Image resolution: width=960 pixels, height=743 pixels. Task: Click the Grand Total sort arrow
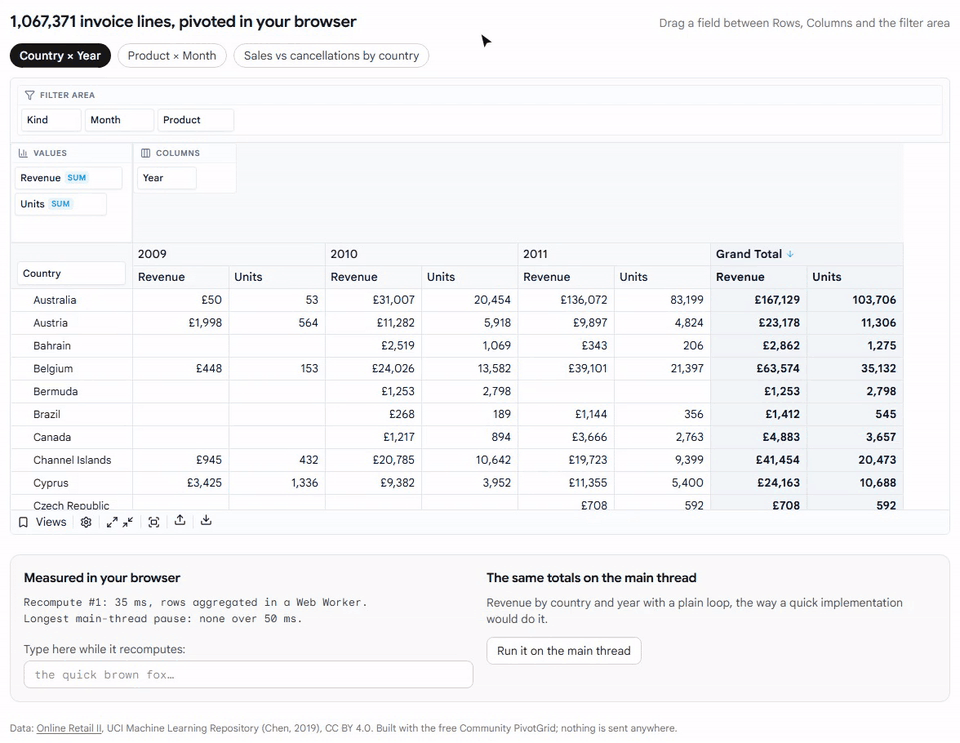(x=790, y=254)
